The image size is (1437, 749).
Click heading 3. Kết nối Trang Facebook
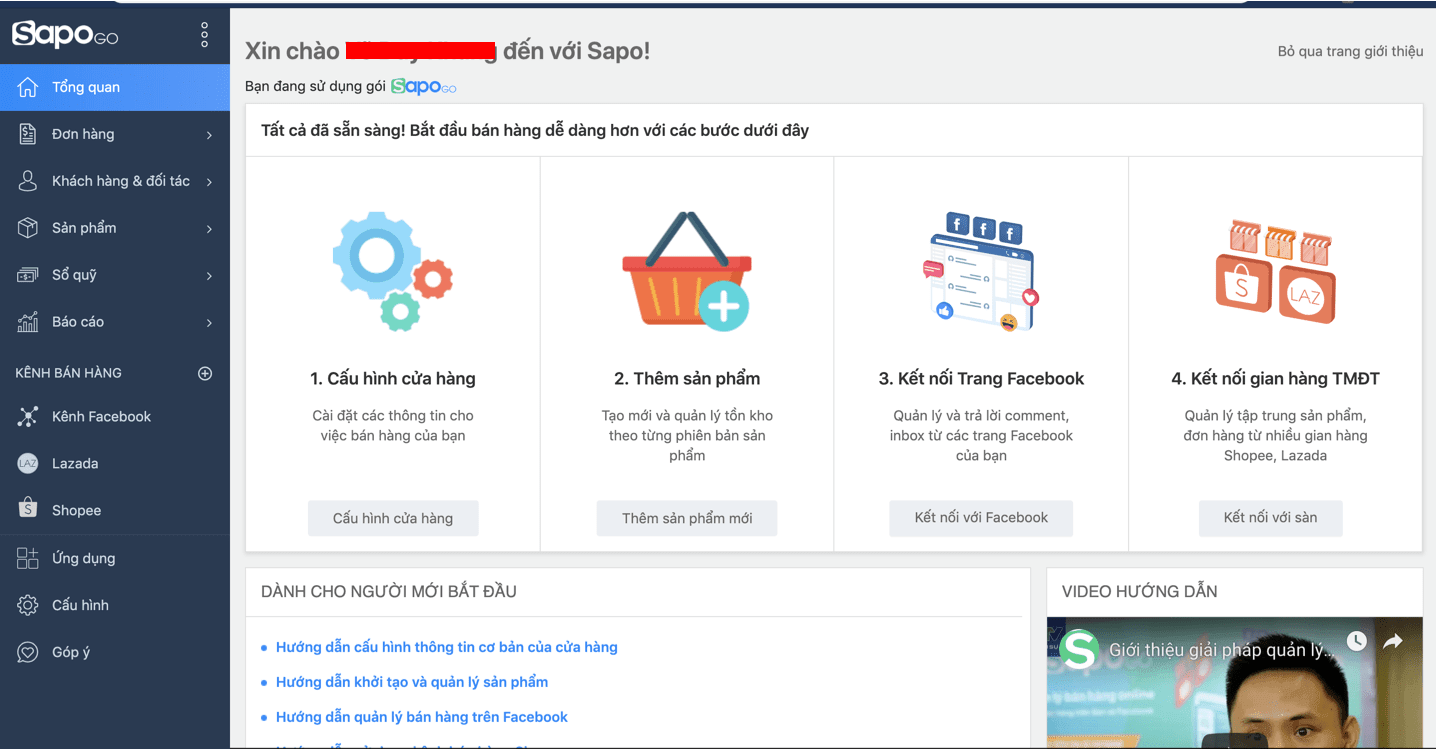click(981, 379)
